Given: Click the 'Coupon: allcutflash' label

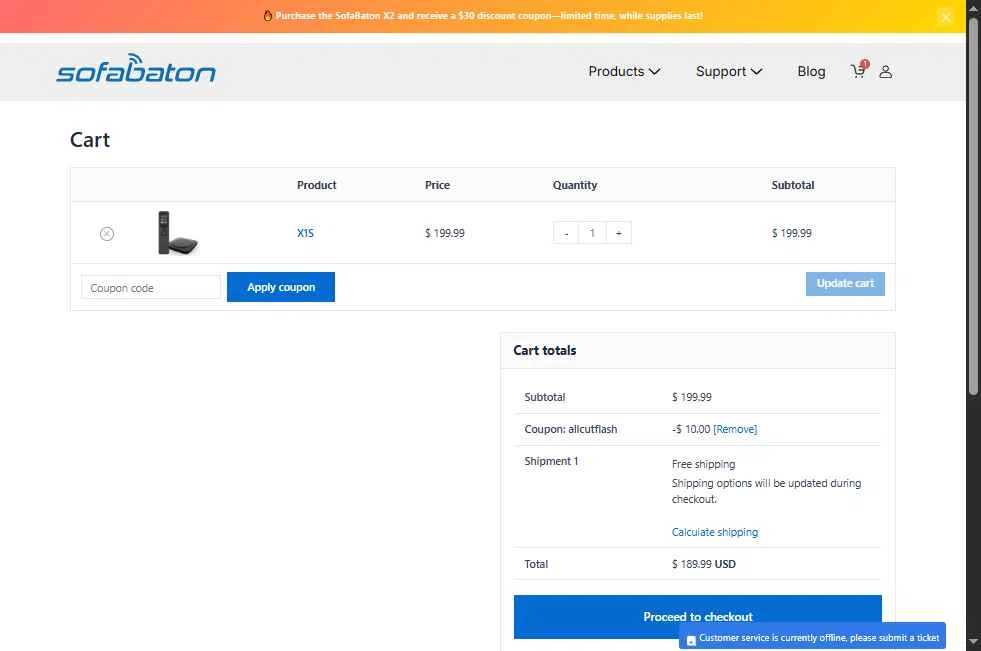Looking at the screenshot, I should 571,429.
